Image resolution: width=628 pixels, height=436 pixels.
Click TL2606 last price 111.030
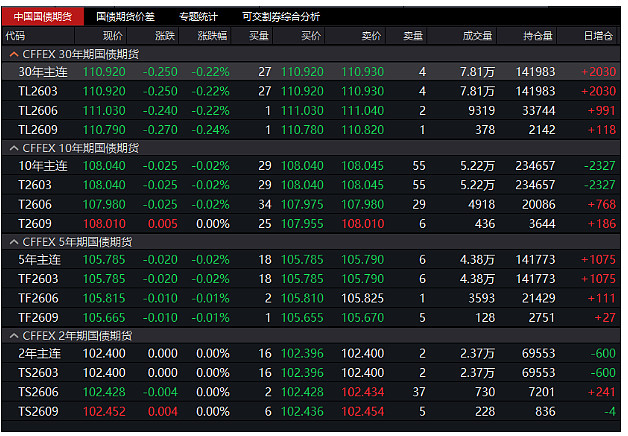[x=104, y=111]
